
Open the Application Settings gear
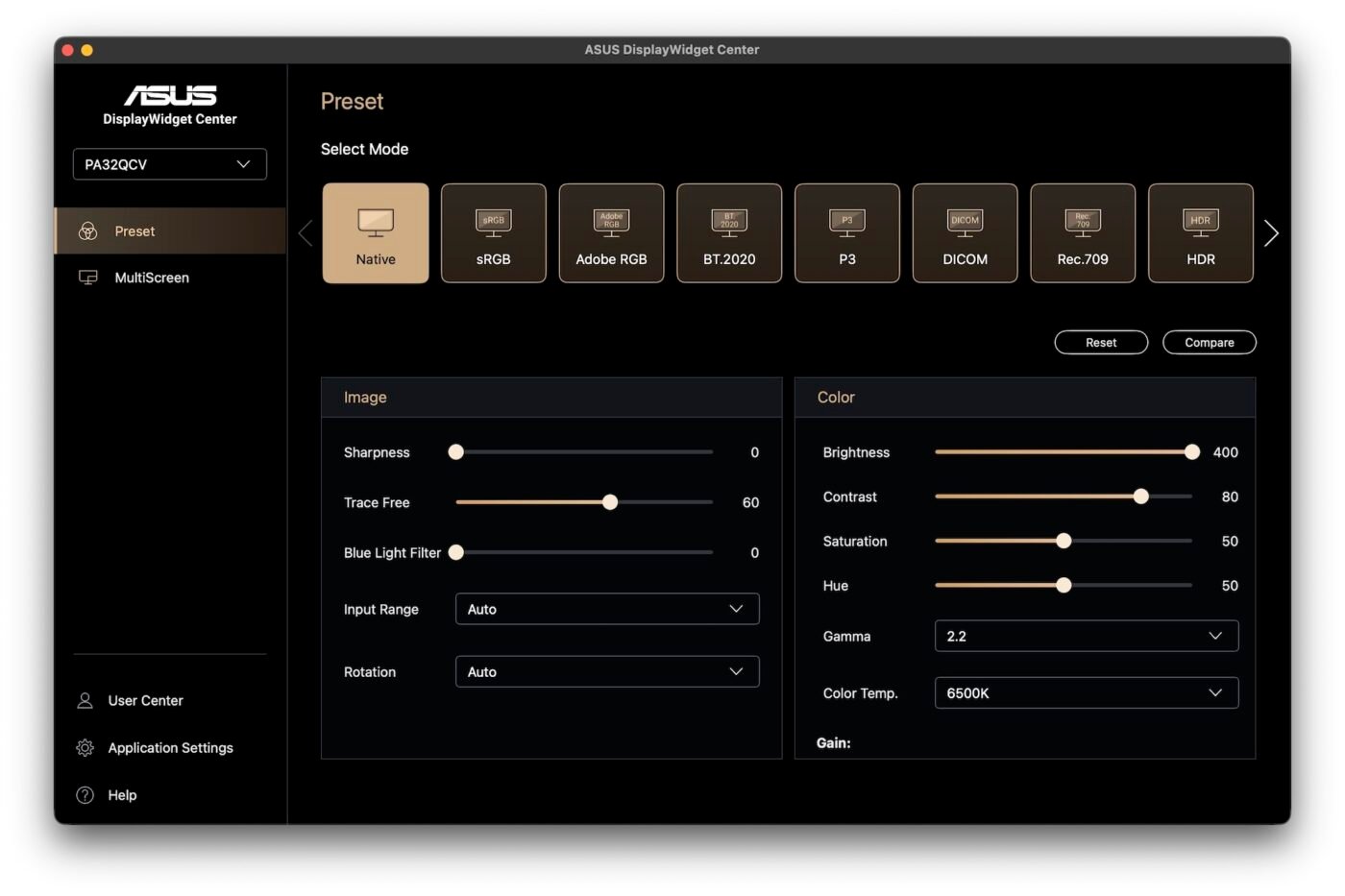[86, 747]
